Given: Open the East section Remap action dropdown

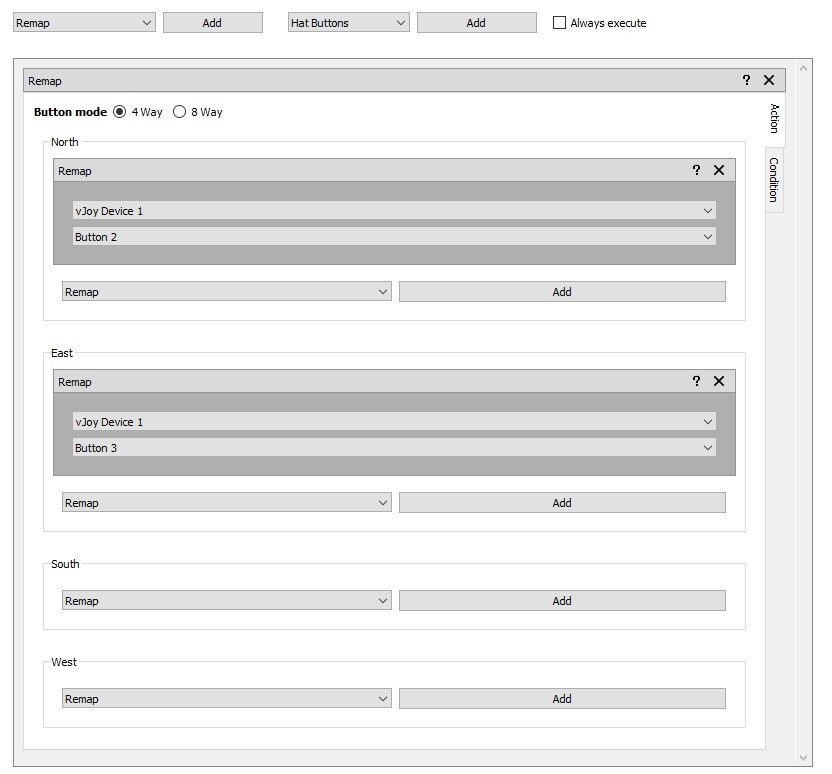Looking at the screenshot, I should point(227,503).
